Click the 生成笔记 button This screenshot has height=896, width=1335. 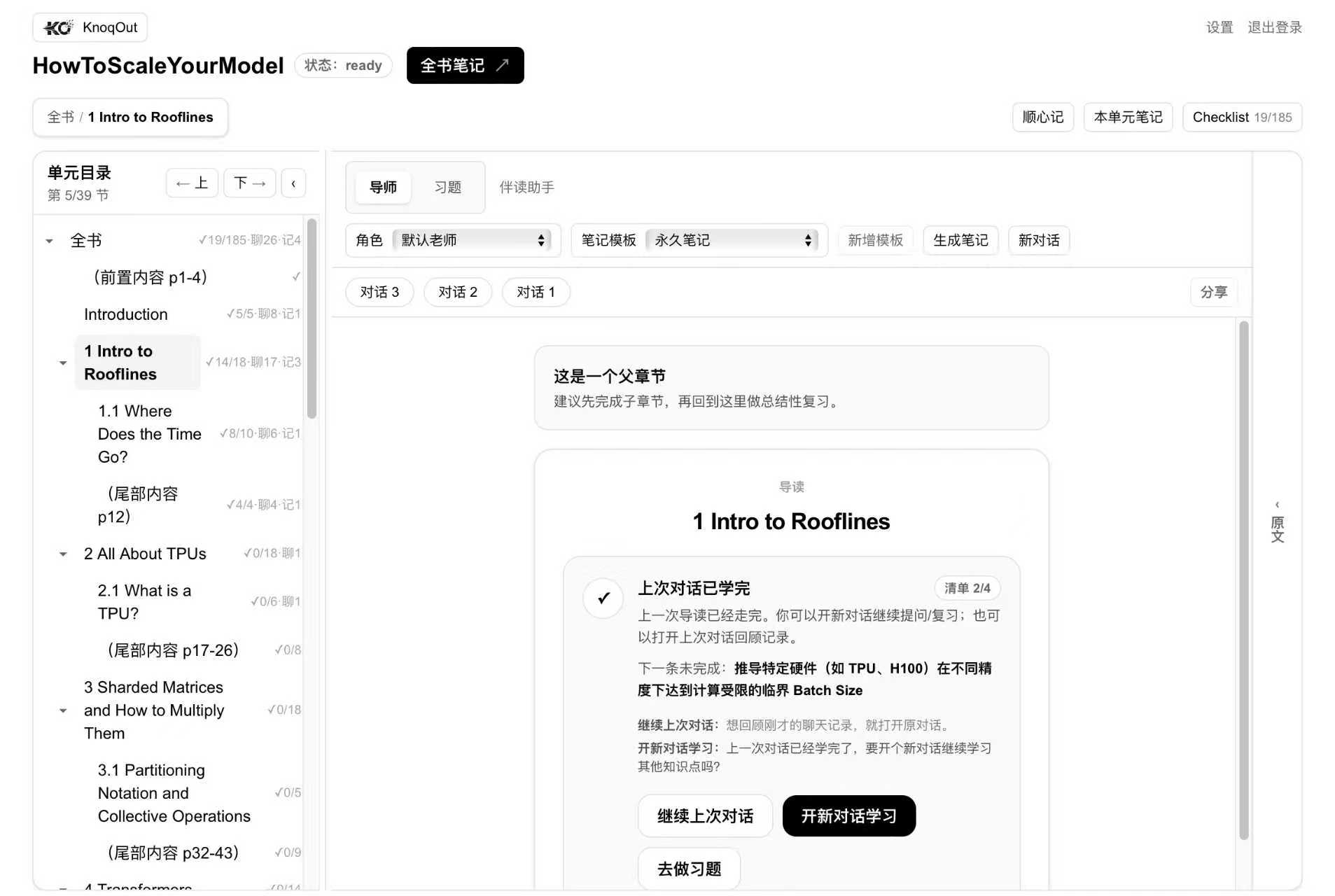[x=960, y=240]
